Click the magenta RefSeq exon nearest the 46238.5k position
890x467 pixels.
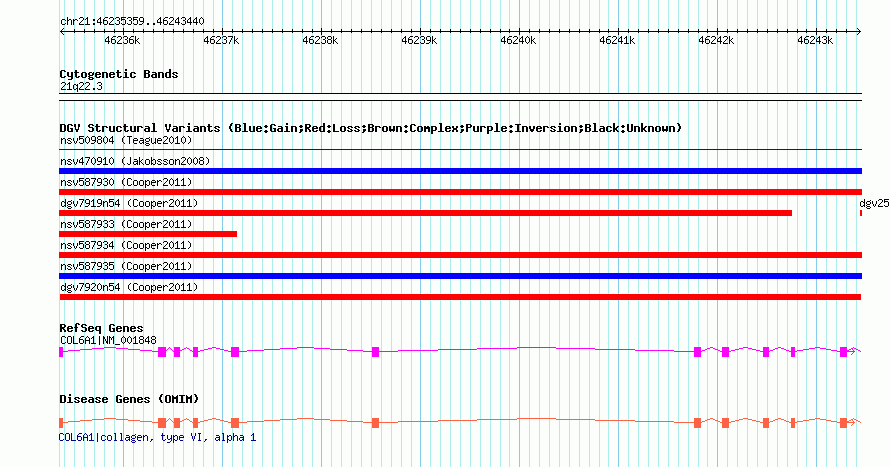[375, 352]
